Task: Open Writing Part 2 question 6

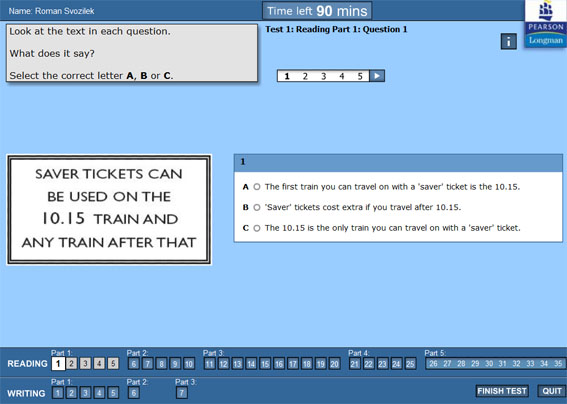Action: pyautogui.click(x=133, y=393)
